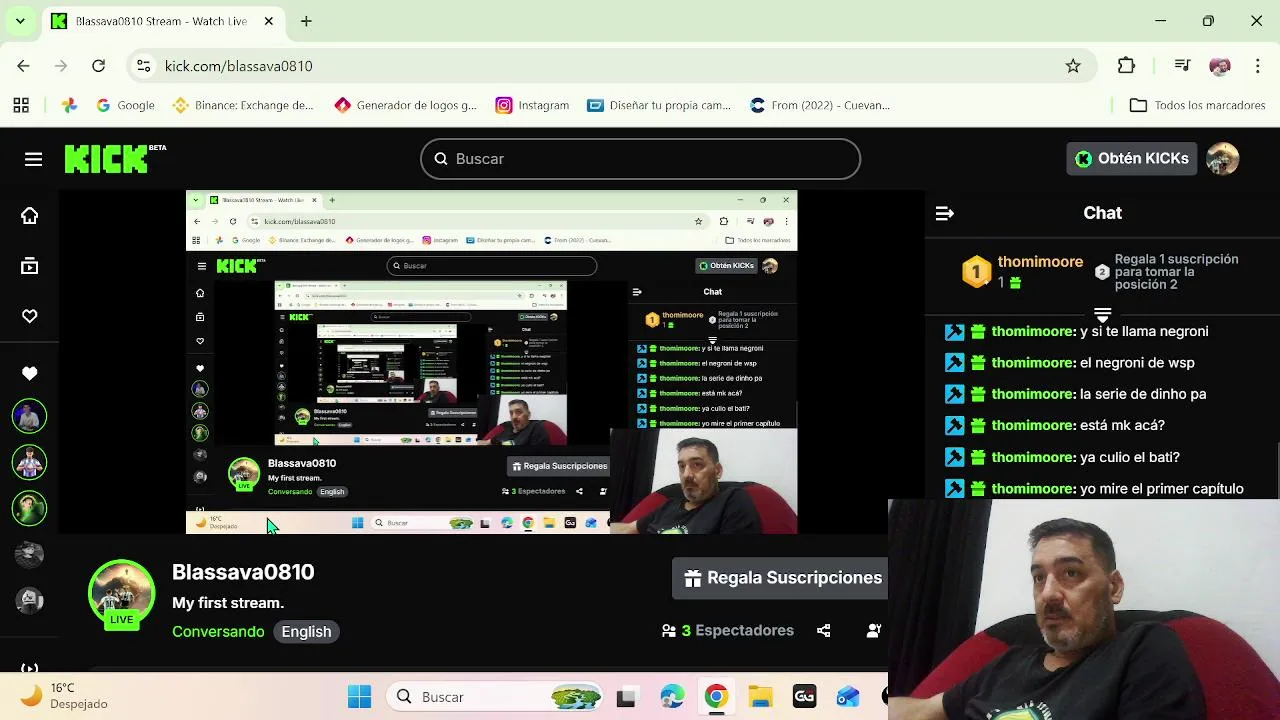Open File Explorer from taskbar
The width and height of the screenshot is (1280, 720).
click(760, 697)
